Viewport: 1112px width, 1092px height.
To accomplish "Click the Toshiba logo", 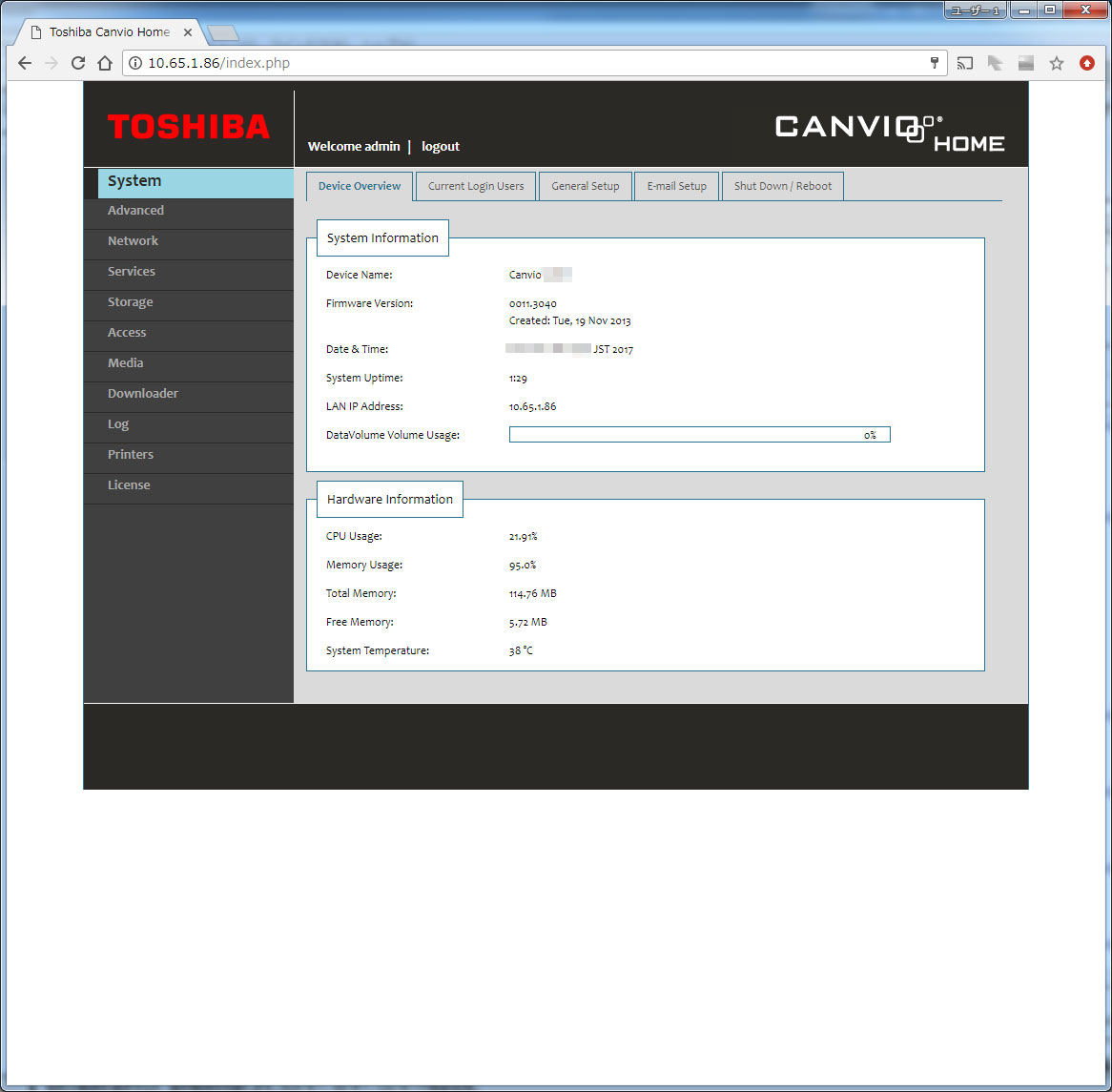I will pos(189,127).
